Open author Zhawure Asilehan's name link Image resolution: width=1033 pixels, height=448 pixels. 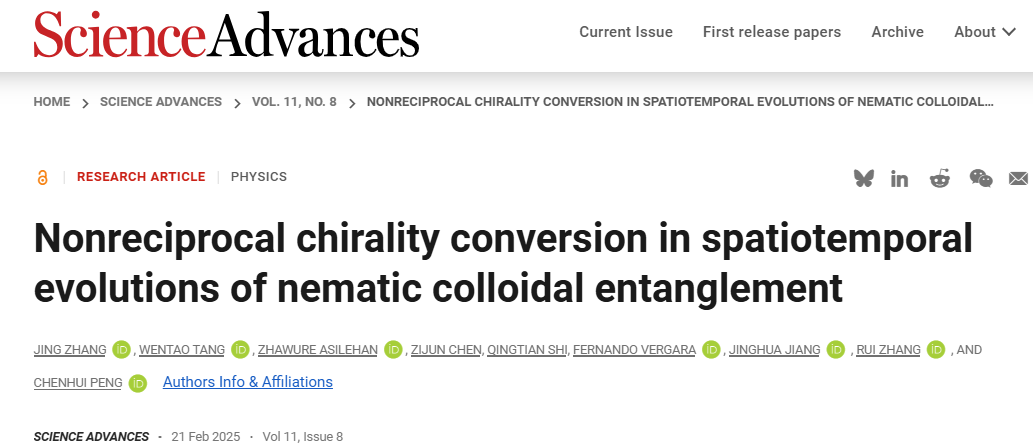pyautogui.click(x=318, y=350)
